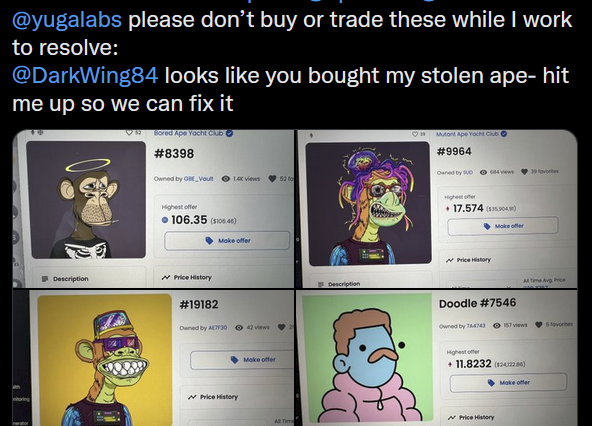Open owner link GBE_Vault

coord(198,179)
